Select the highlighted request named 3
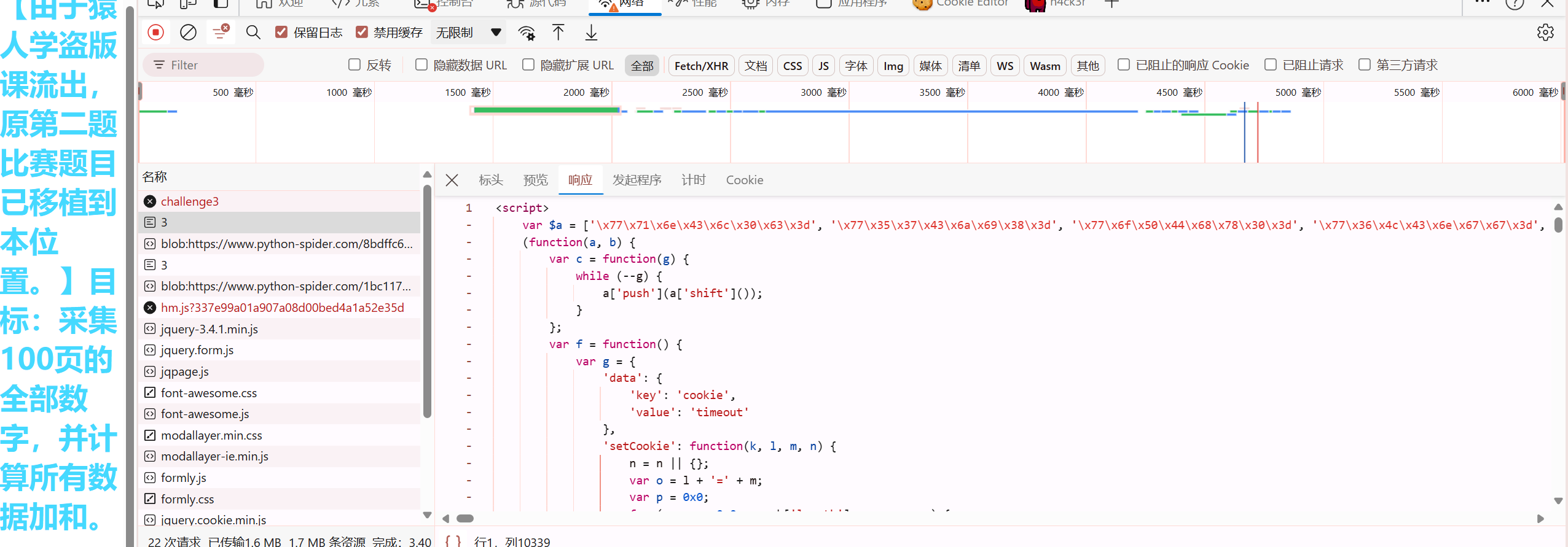1568x547 pixels. (x=280, y=222)
